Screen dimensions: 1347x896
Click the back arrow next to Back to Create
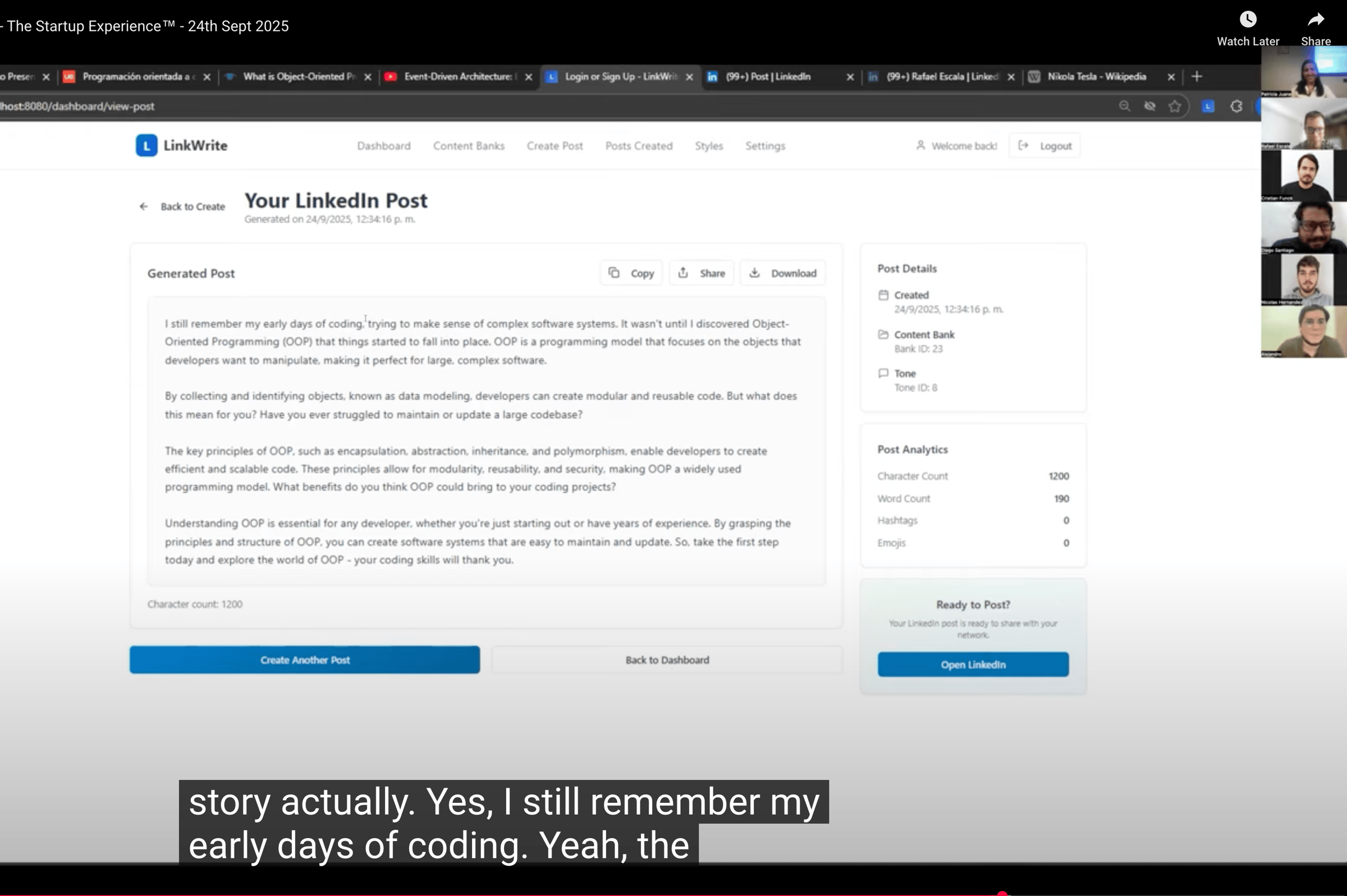144,206
